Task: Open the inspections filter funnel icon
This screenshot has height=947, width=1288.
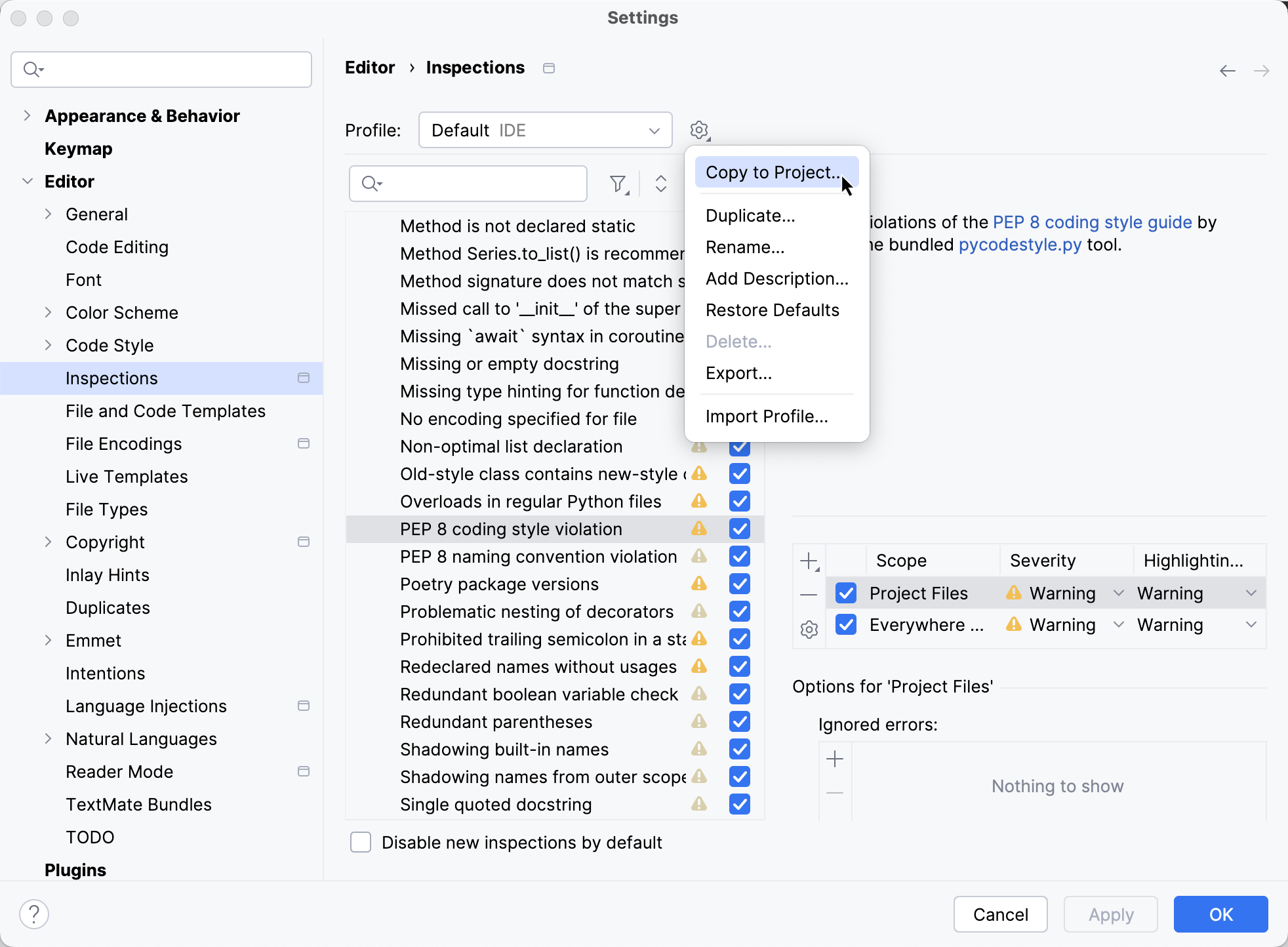Action: pyautogui.click(x=618, y=184)
